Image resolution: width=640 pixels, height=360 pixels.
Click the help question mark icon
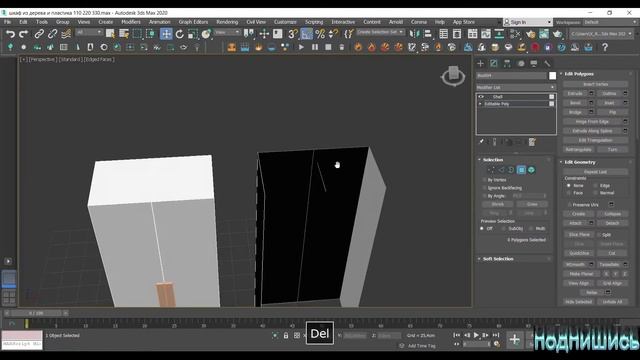point(605,47)
